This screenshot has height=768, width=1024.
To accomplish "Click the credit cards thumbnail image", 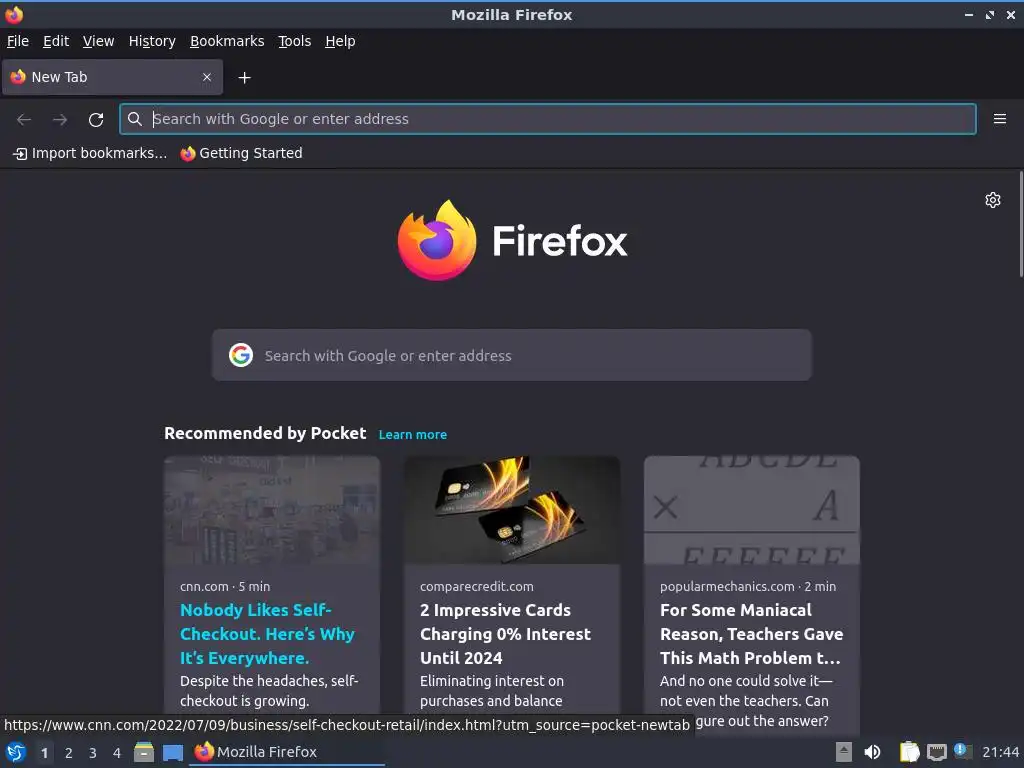I will click(512, 510).
